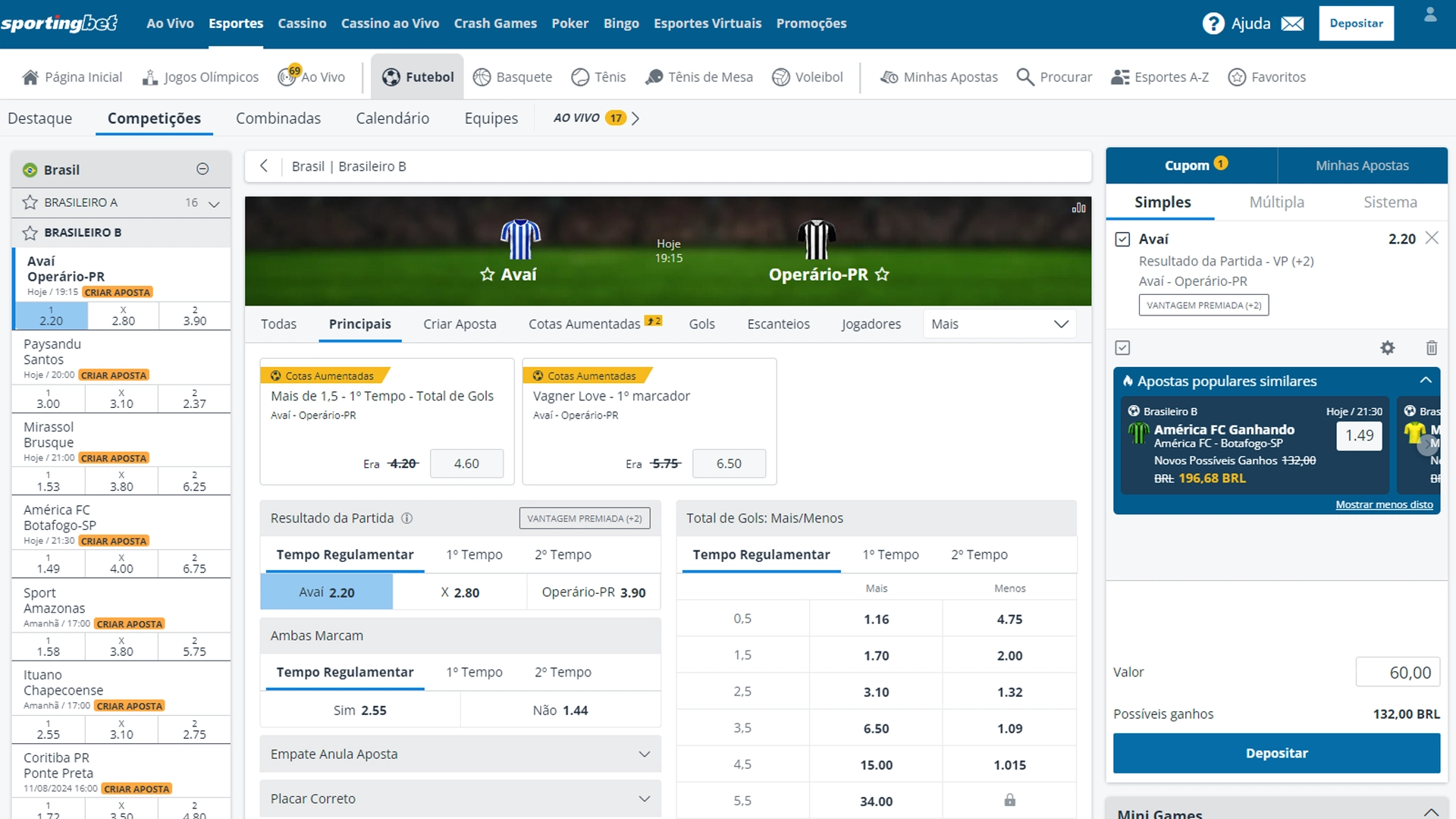Select the Futebol sport icon
The image size is (1456, 819).
pyautogui.click(x=392, y=76)
